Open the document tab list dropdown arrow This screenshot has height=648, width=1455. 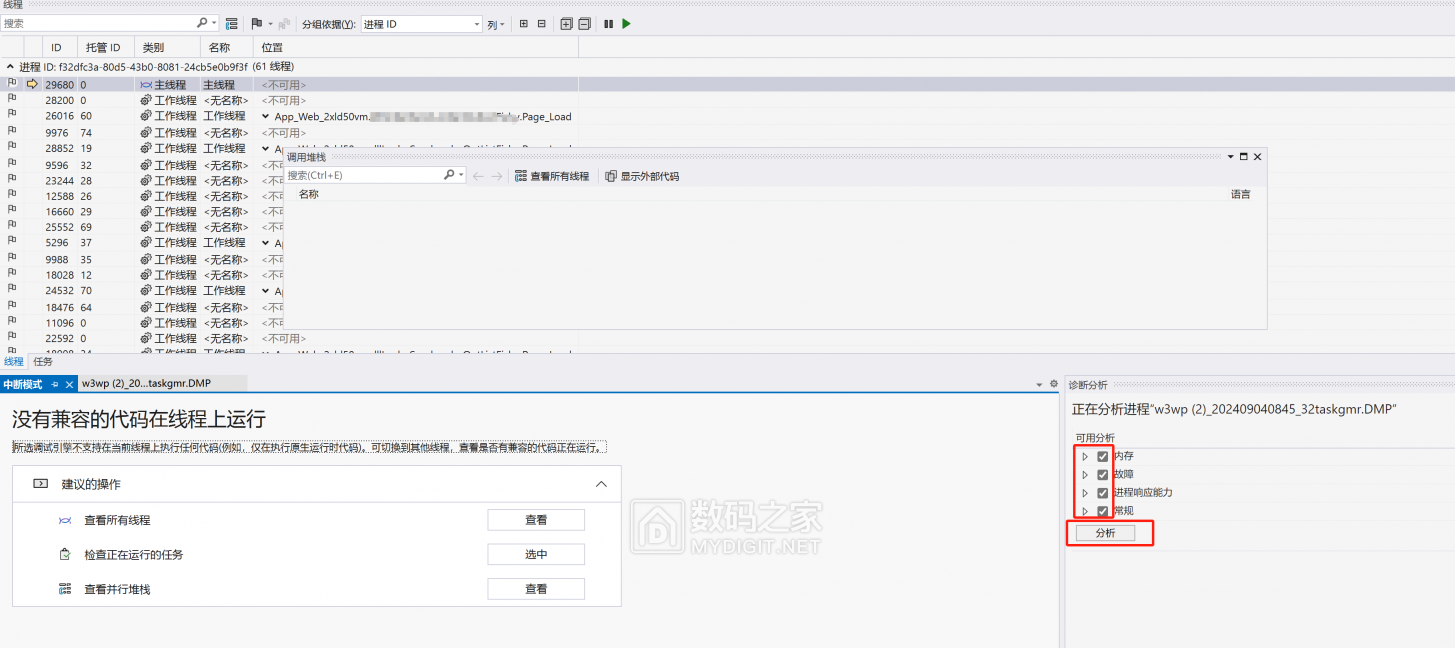(1040, 384)
